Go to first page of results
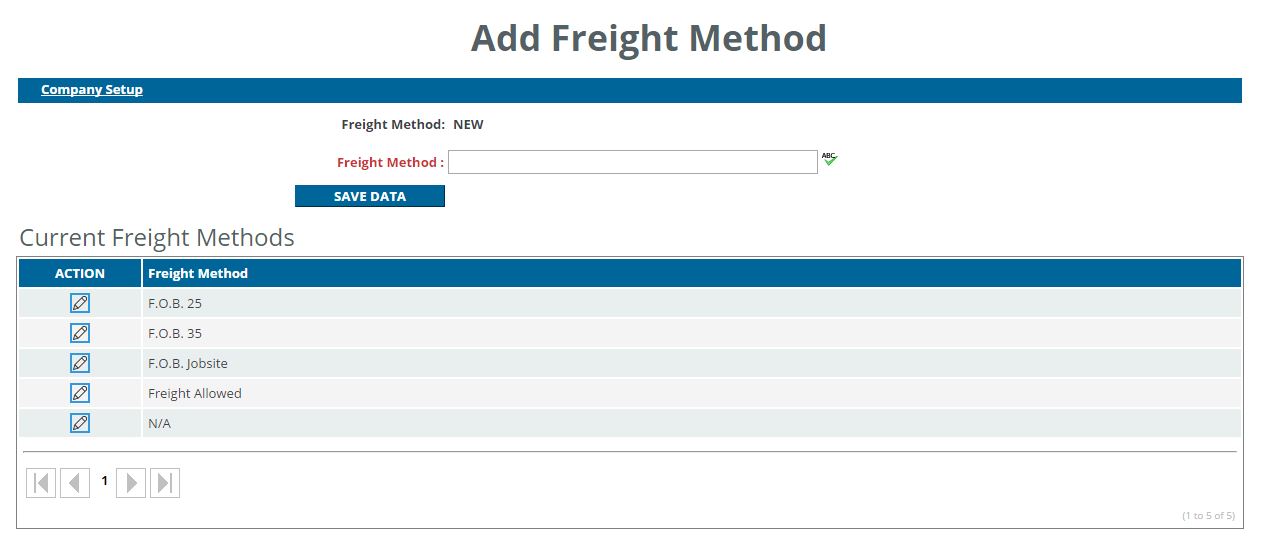 [41, 483]
